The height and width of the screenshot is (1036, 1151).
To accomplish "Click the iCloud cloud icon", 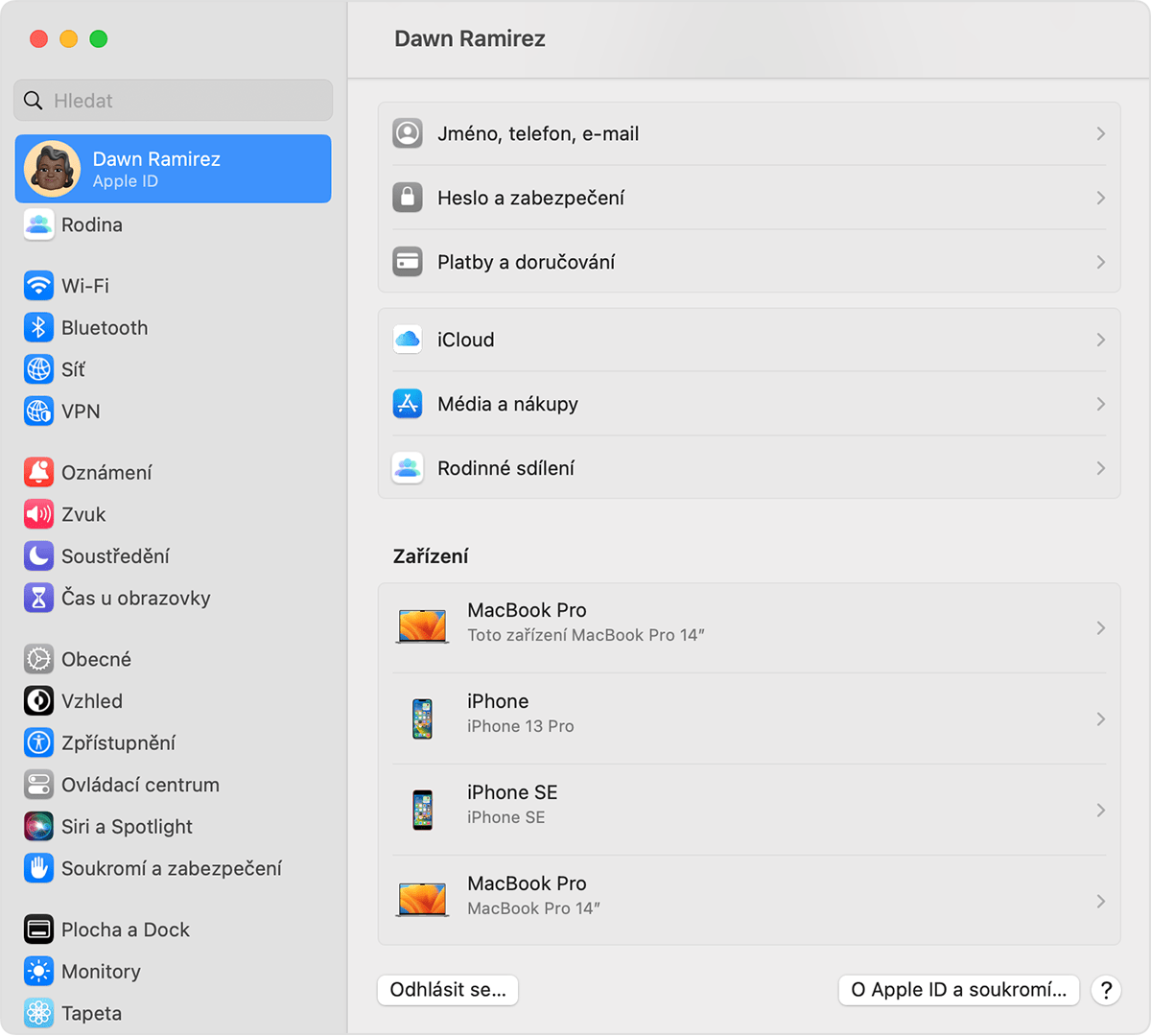I will [x=408, y=340].
